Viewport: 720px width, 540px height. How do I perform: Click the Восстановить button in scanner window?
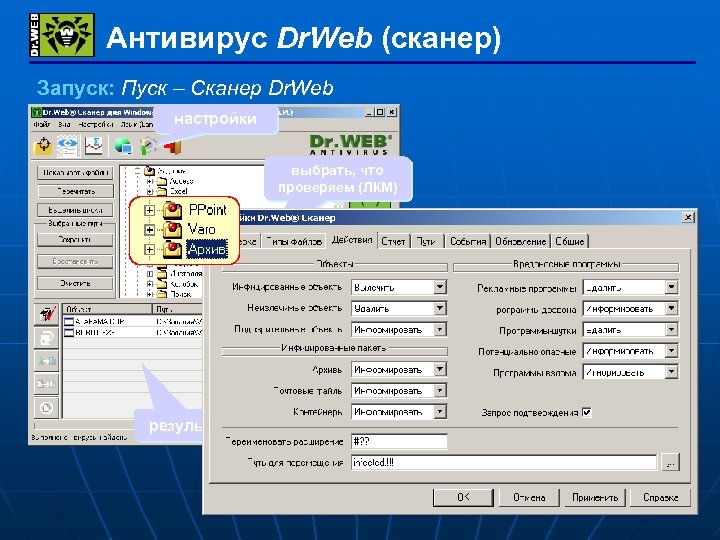pyautogui.click(x=75, y=261)
